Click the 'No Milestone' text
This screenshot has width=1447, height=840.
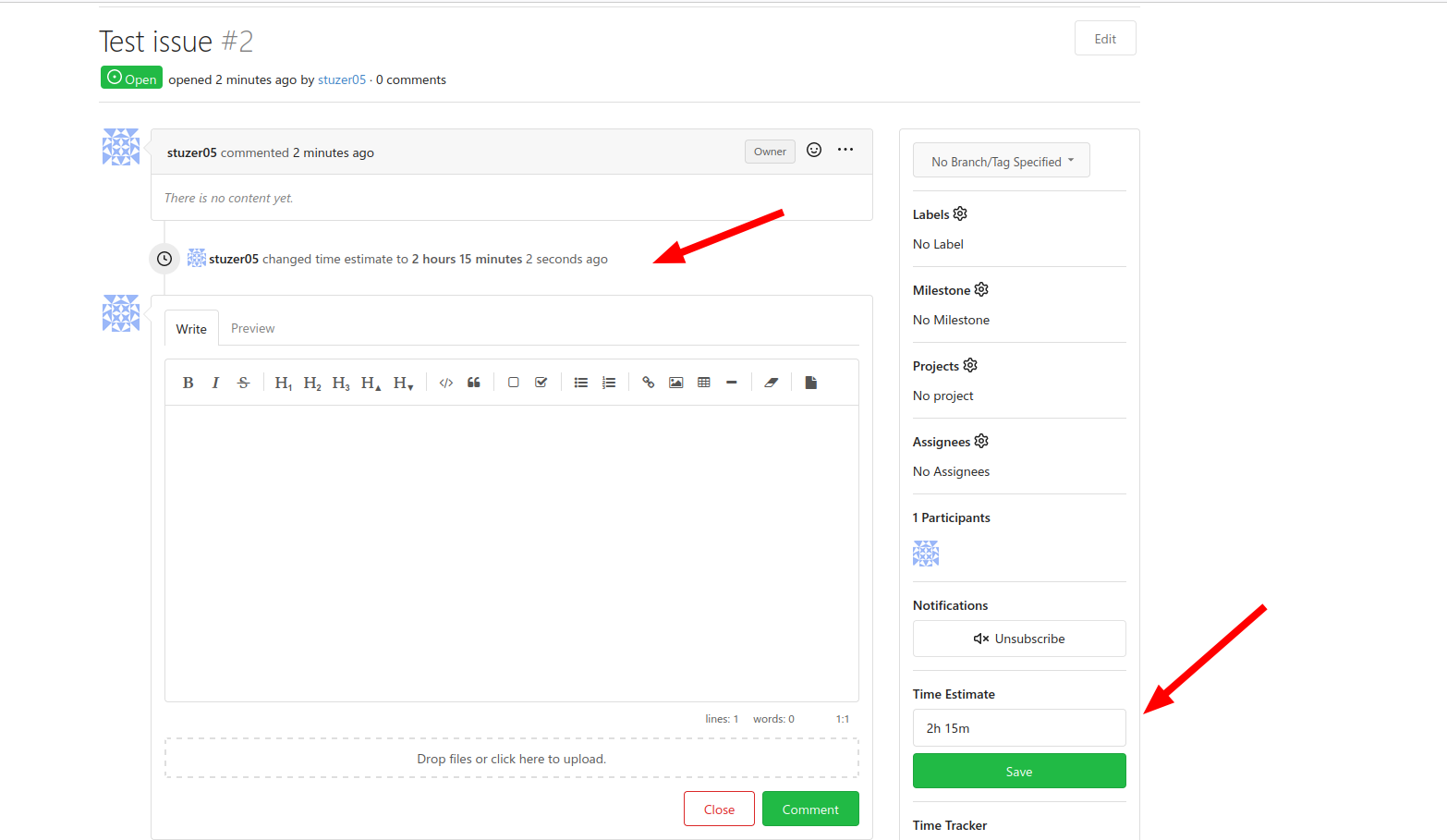pos(951,320)
